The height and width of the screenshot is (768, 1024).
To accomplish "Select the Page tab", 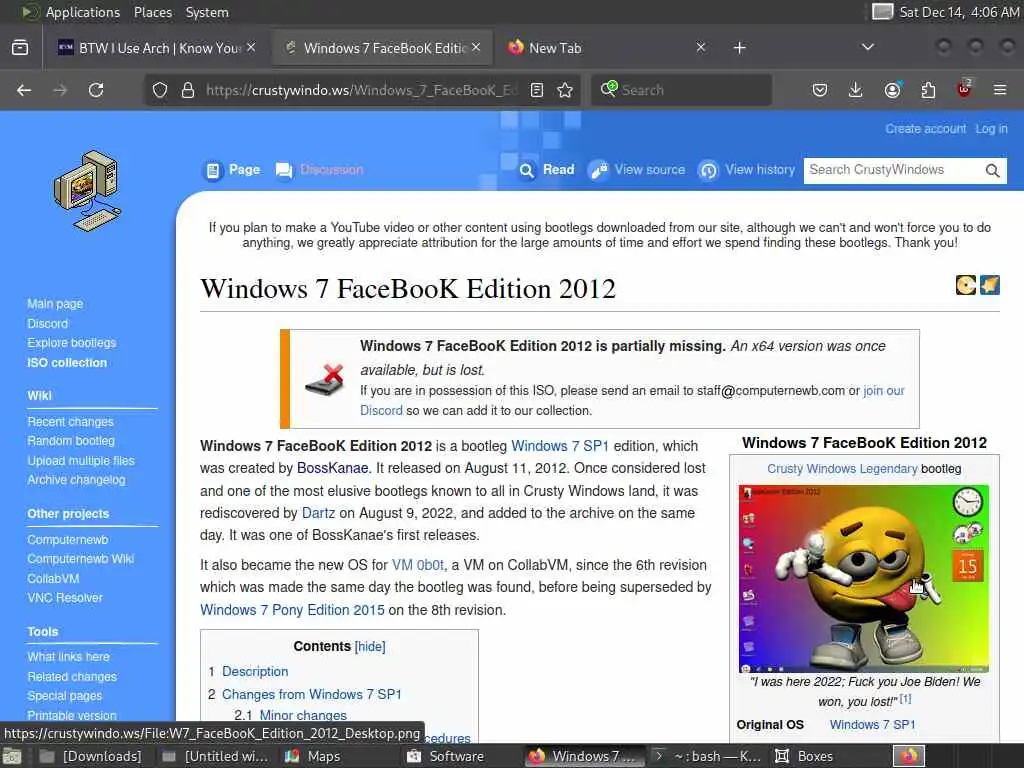I will pos(232,170).
